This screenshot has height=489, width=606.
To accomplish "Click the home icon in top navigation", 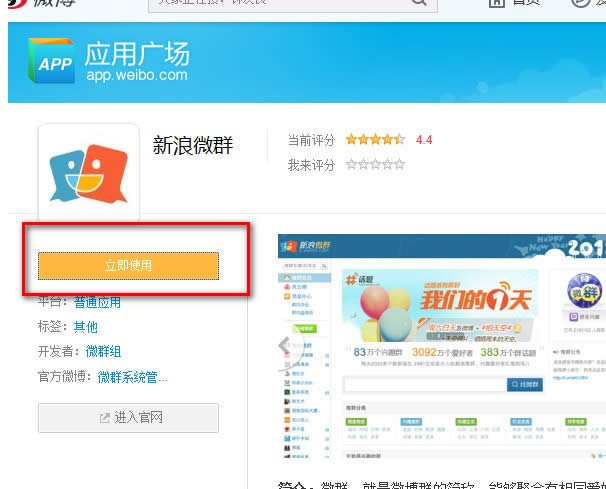I will (497, 3).
